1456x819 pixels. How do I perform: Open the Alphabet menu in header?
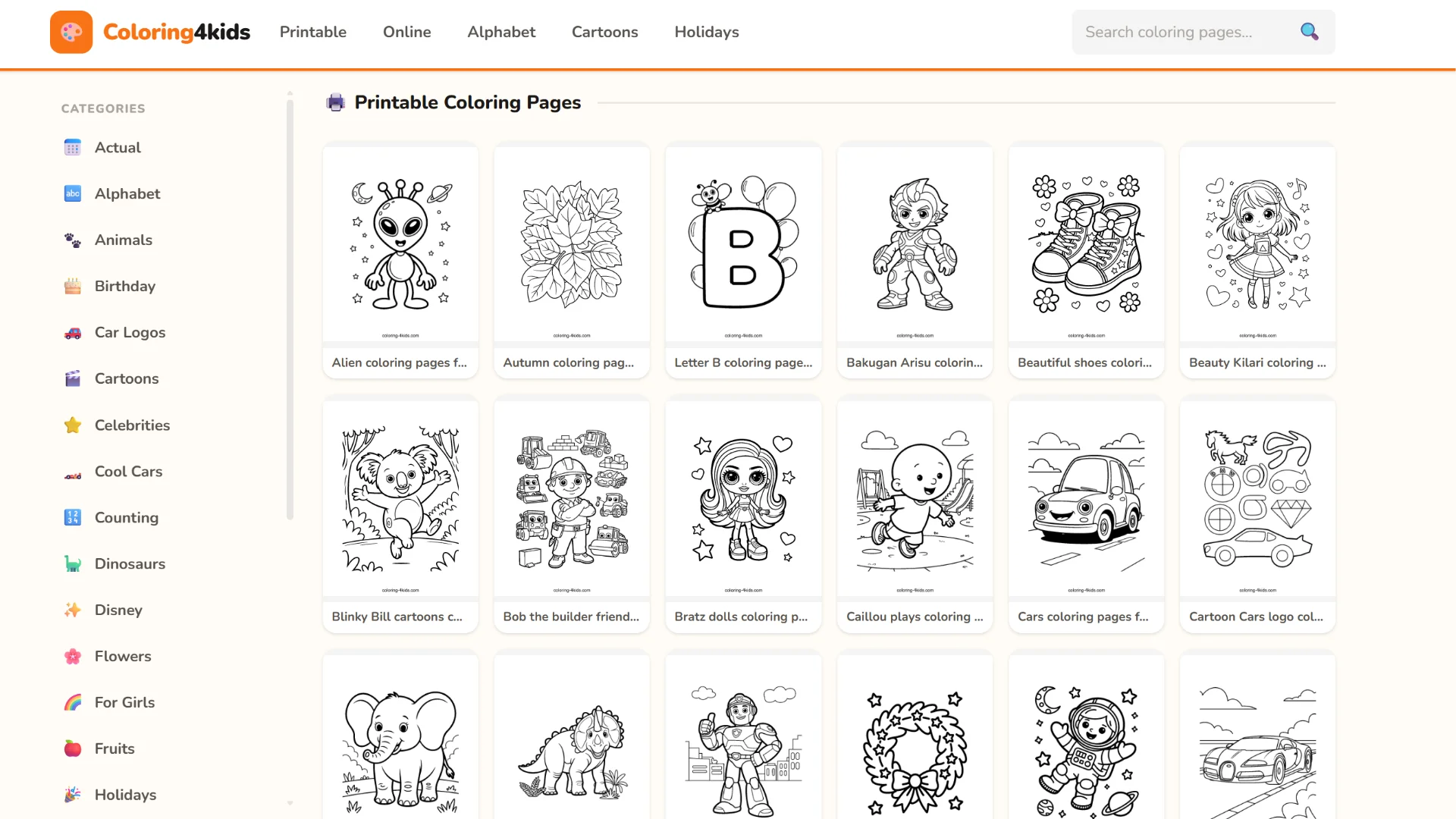point(501,32)
